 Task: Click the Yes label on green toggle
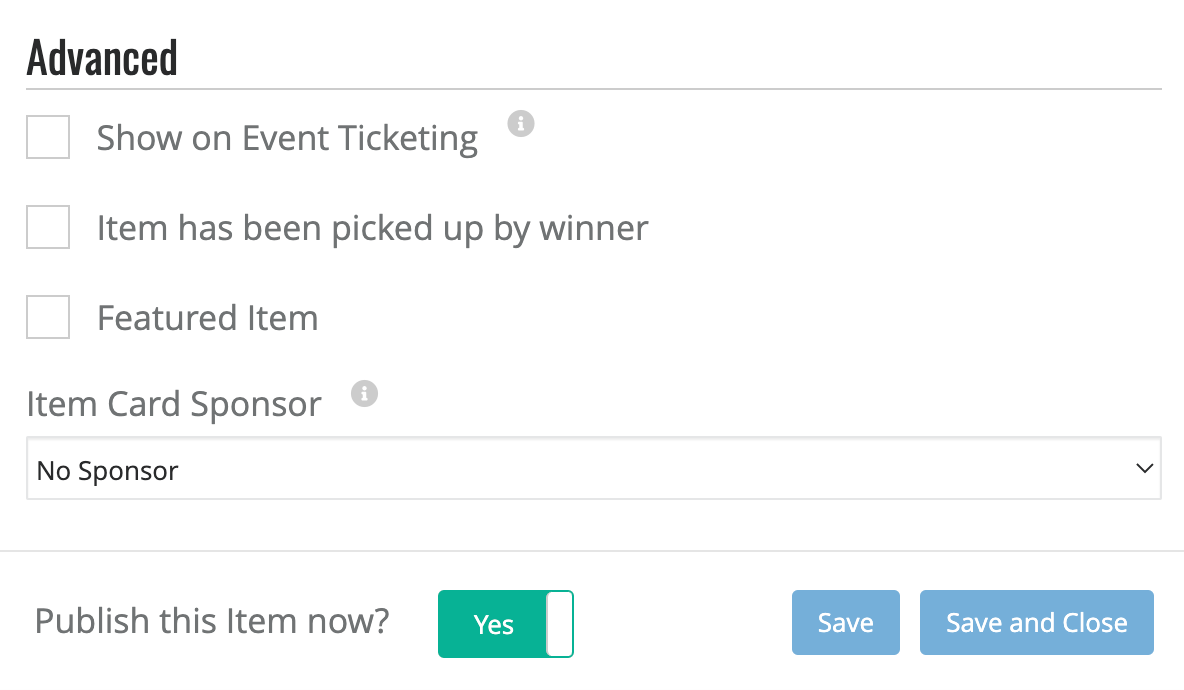click(493, 624)
